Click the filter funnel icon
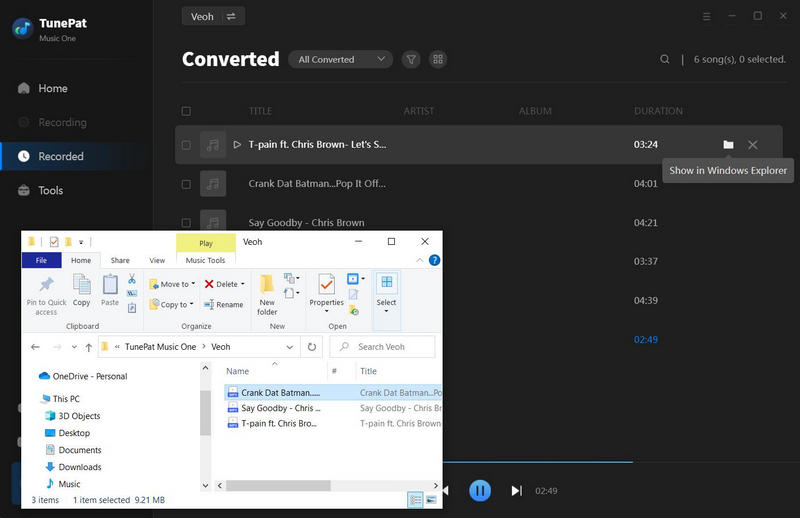Screen dimensions: 800x518 411,60
